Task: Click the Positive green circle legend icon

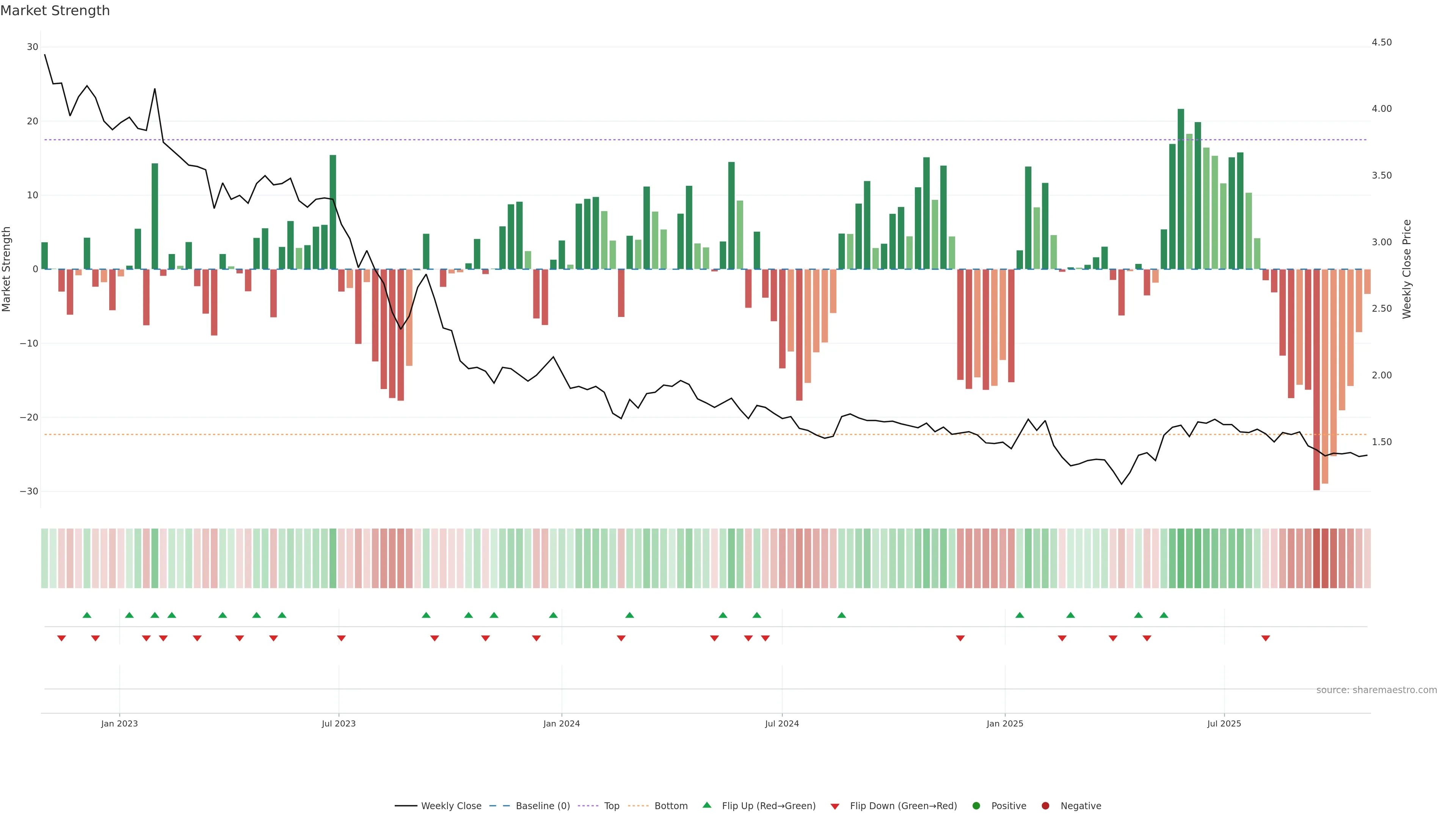Action: point(976,806)
